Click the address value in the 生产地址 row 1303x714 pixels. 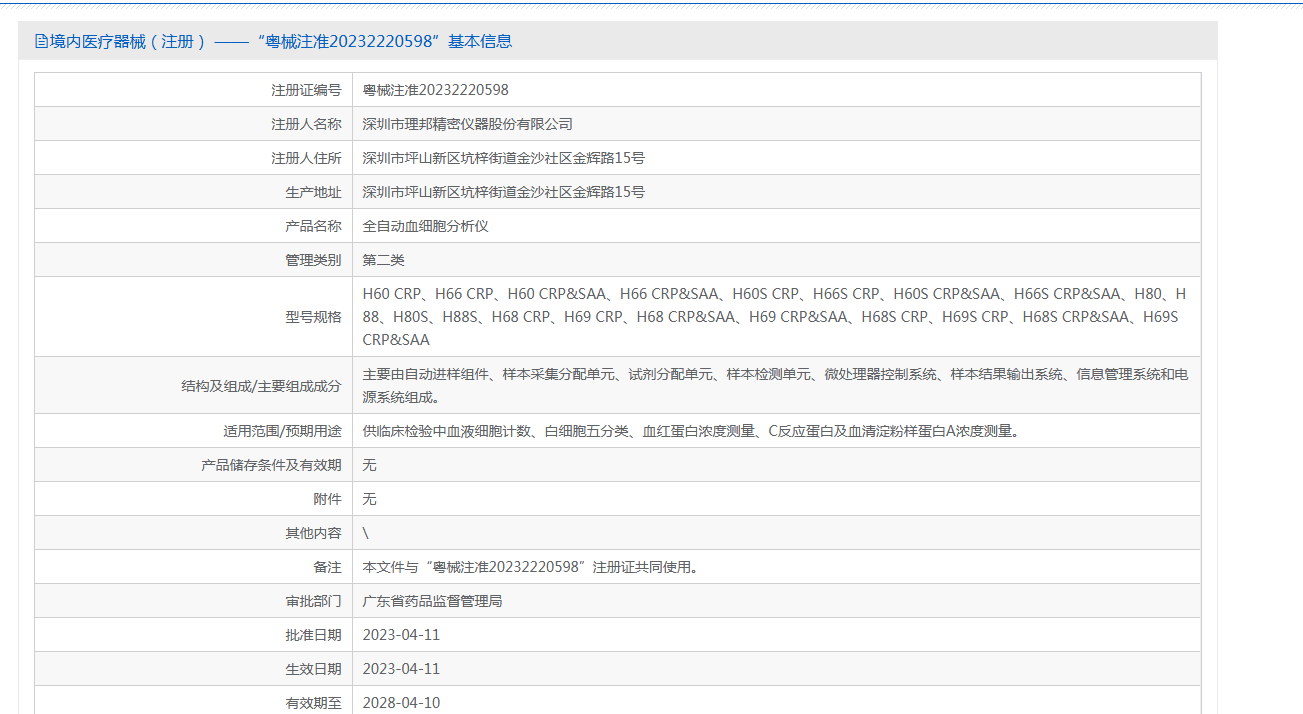point(503,192)
